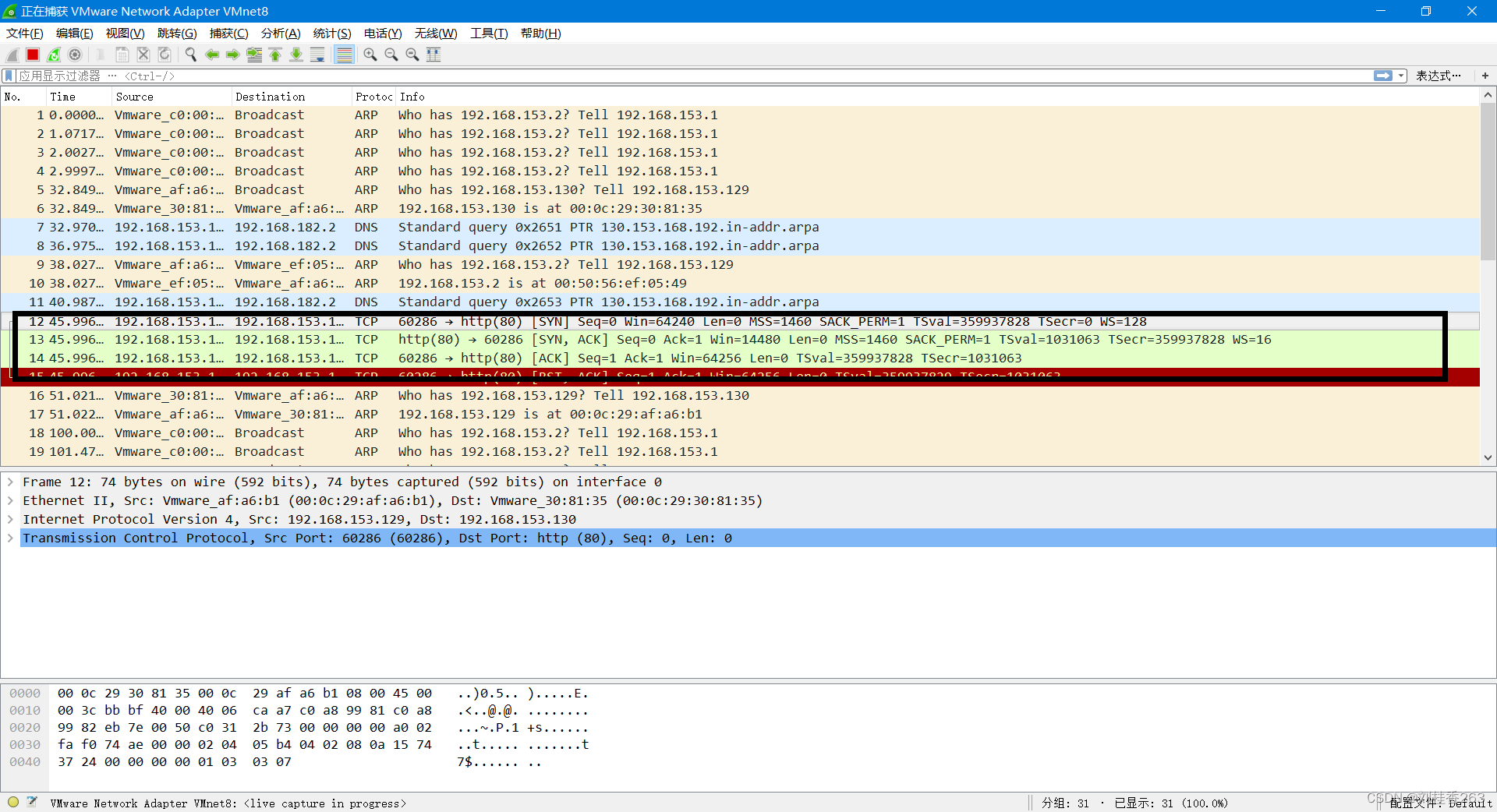The image size is (1497, 812).
Task: Click the capture status indicator in status bar
Action: (x=13, y=802)
